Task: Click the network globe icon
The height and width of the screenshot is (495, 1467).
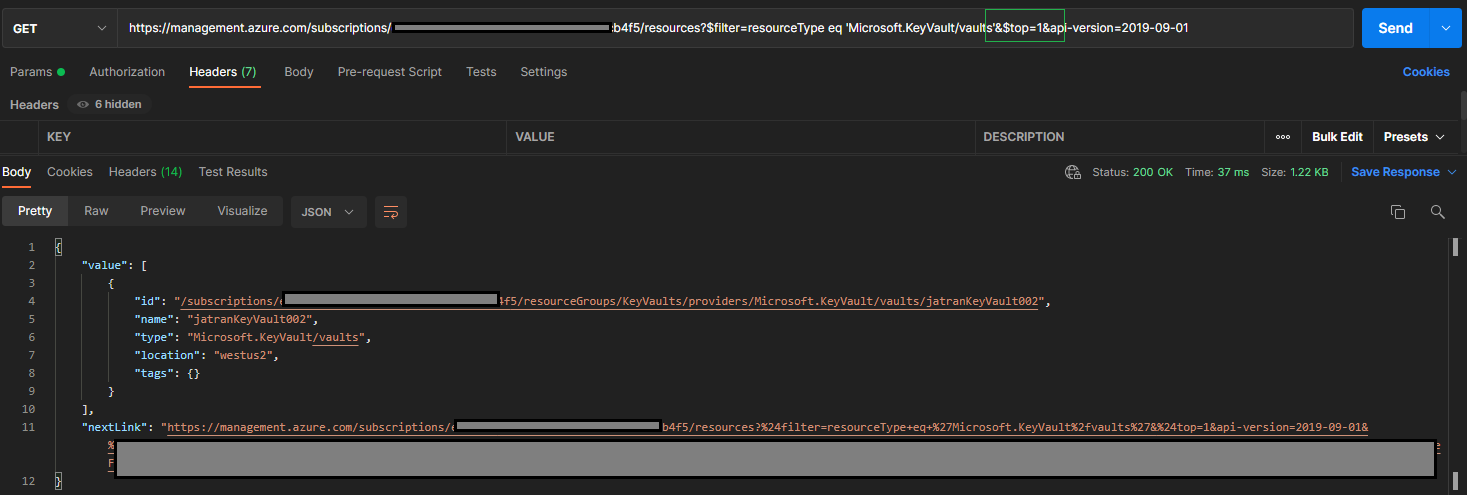Action: (x=1073, y=172)
